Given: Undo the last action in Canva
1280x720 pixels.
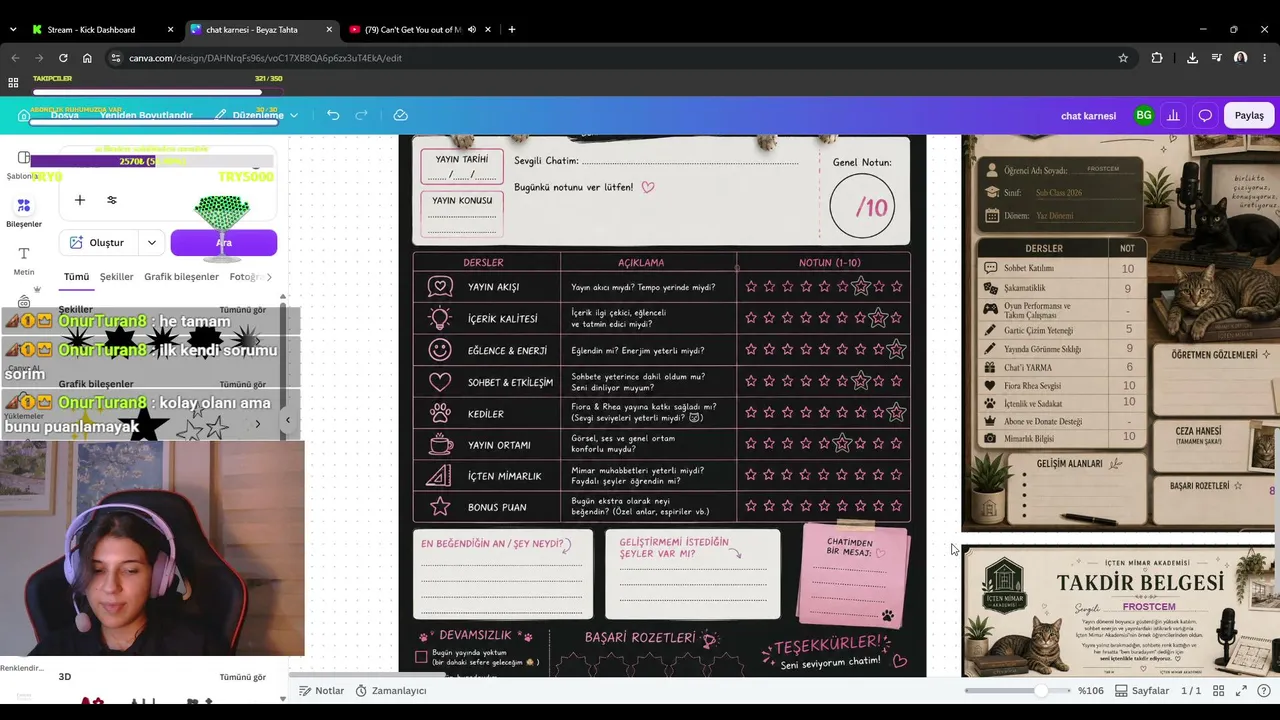Looking at the screenshot, I should click(x=333, y=115).
